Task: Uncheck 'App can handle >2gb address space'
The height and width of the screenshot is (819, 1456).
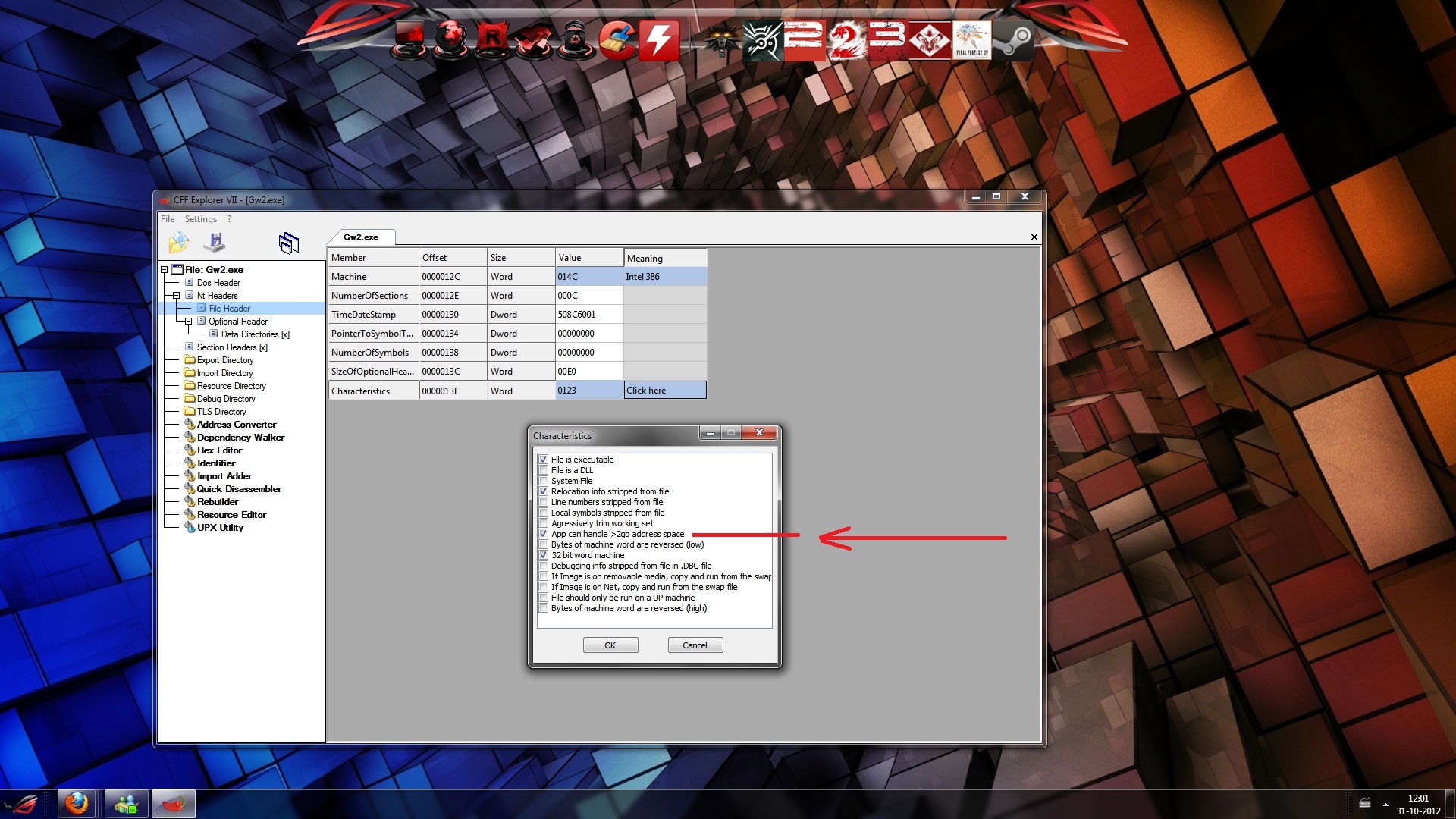Action: (x=544, y=534)
